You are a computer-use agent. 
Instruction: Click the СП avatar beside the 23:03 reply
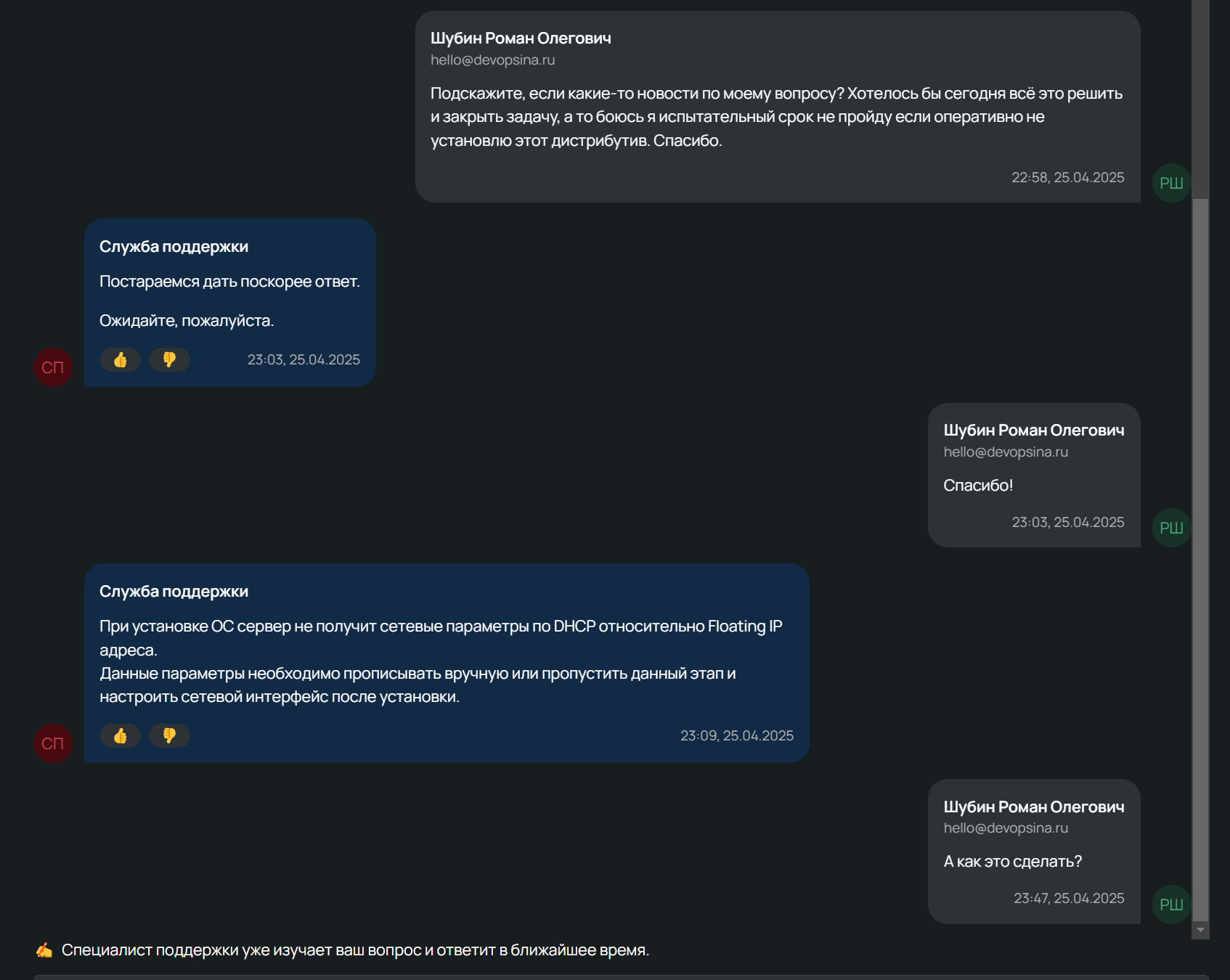pyautogui.click(x=53, y=367)
